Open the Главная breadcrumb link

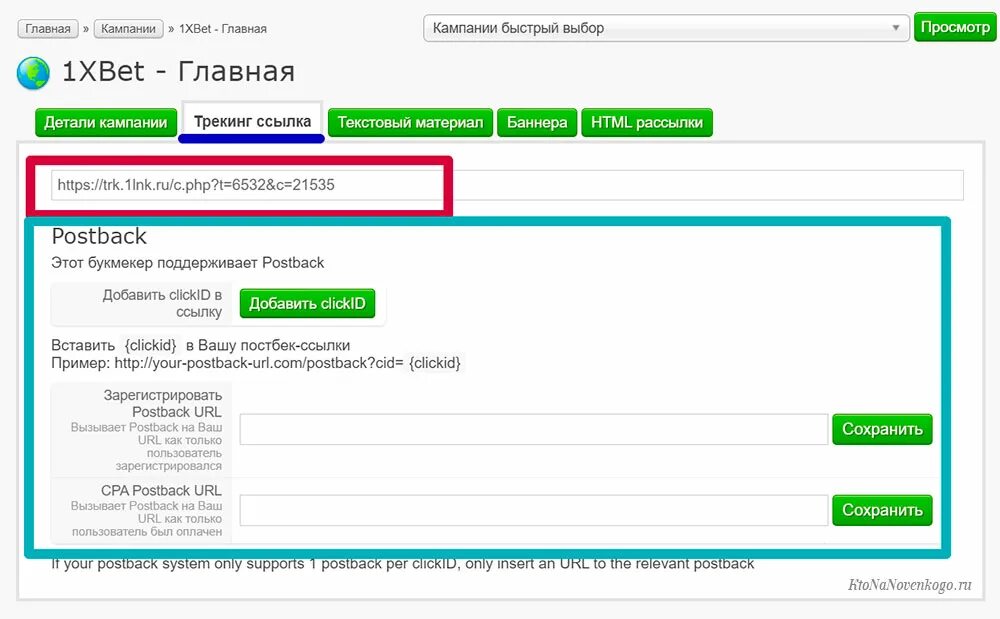(x=48, y=29)
